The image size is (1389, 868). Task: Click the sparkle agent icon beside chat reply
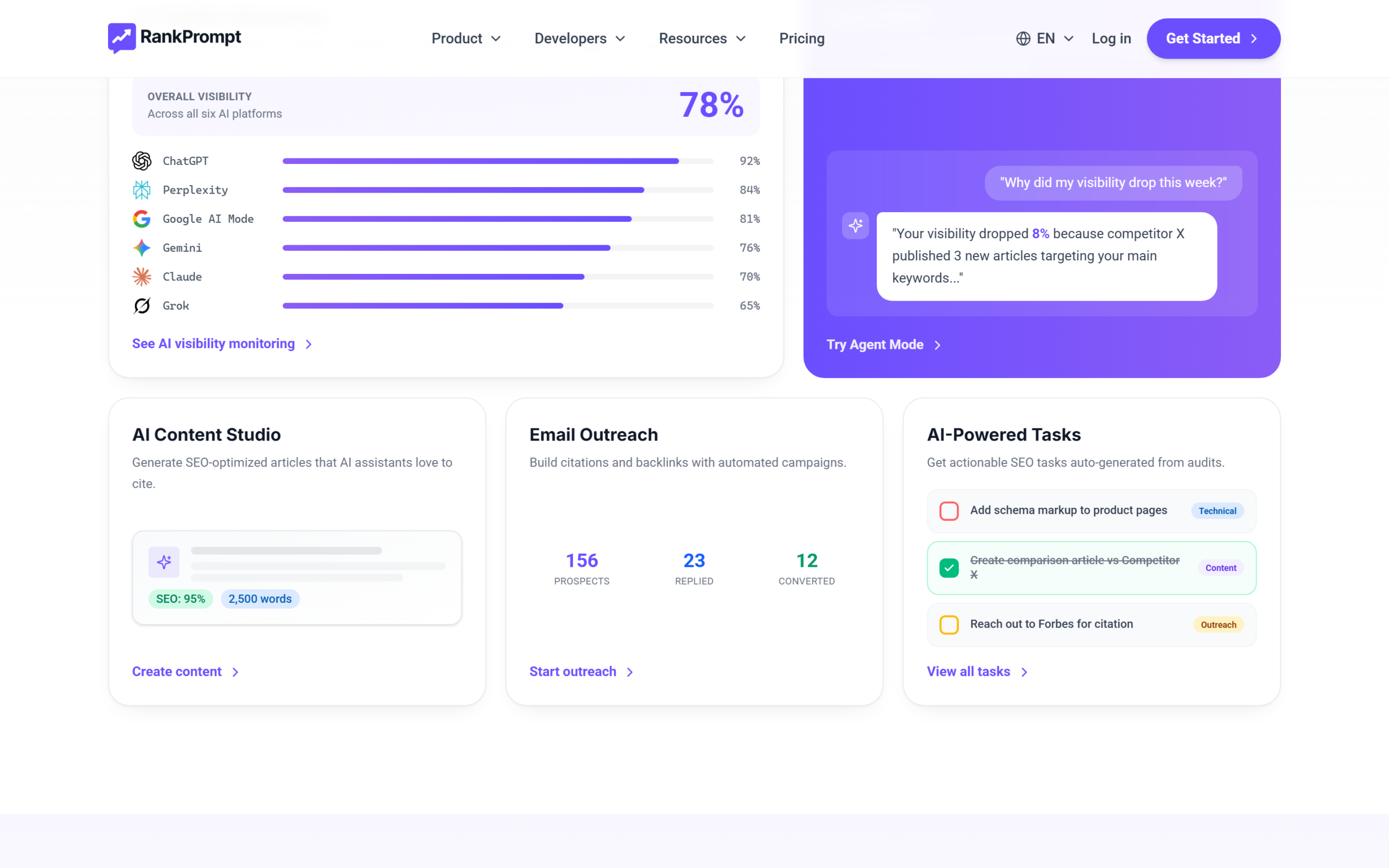coord(855,226)
